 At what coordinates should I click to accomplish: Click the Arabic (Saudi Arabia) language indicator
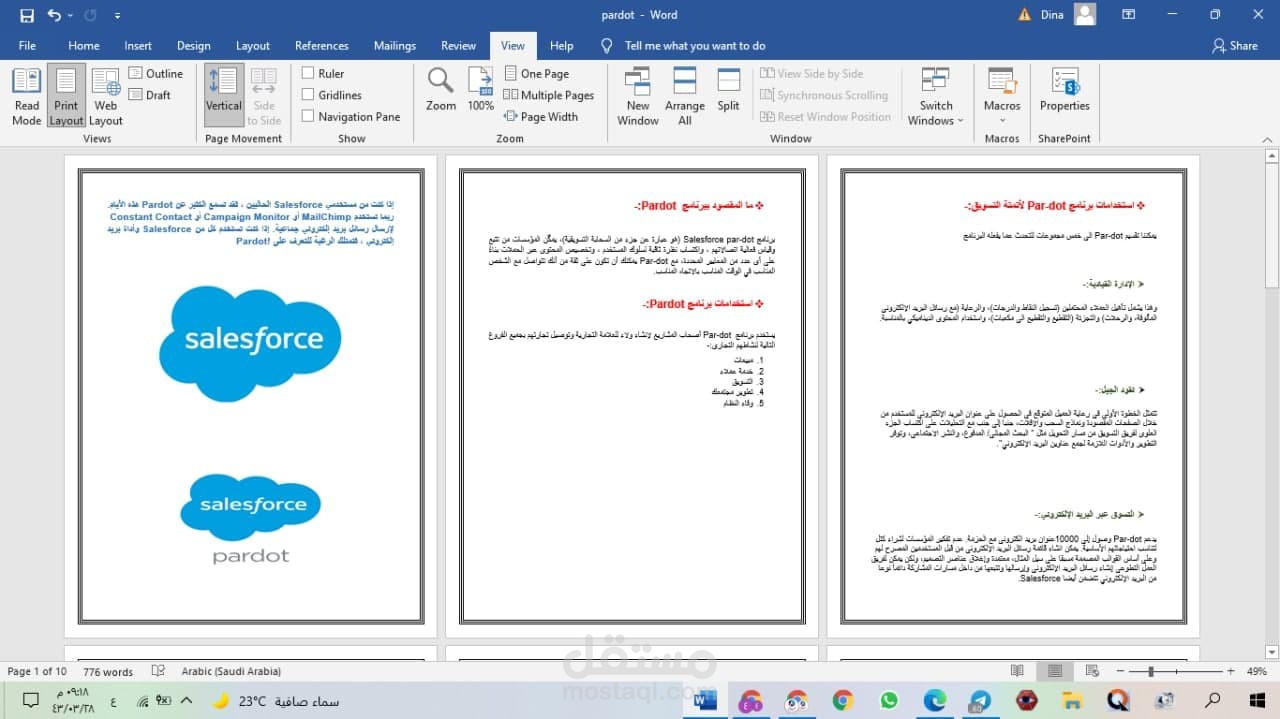click(x=231, y=671)
